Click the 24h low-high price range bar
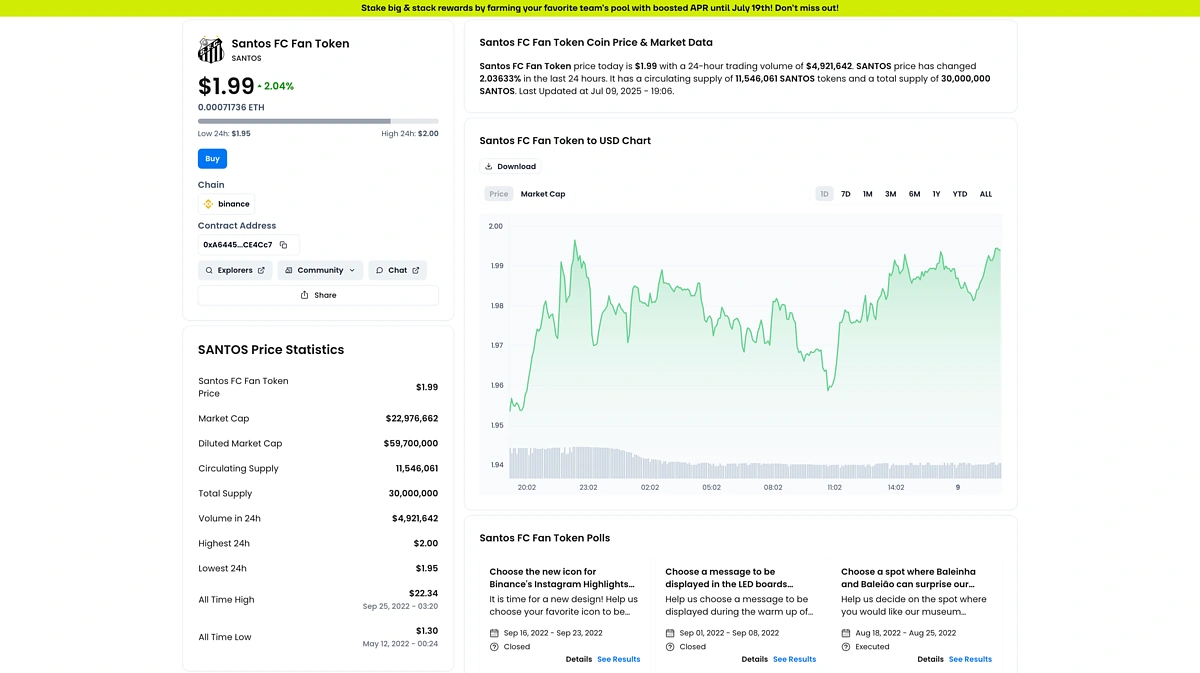Viewport: 1200px width, 673px height. (318, 121)
